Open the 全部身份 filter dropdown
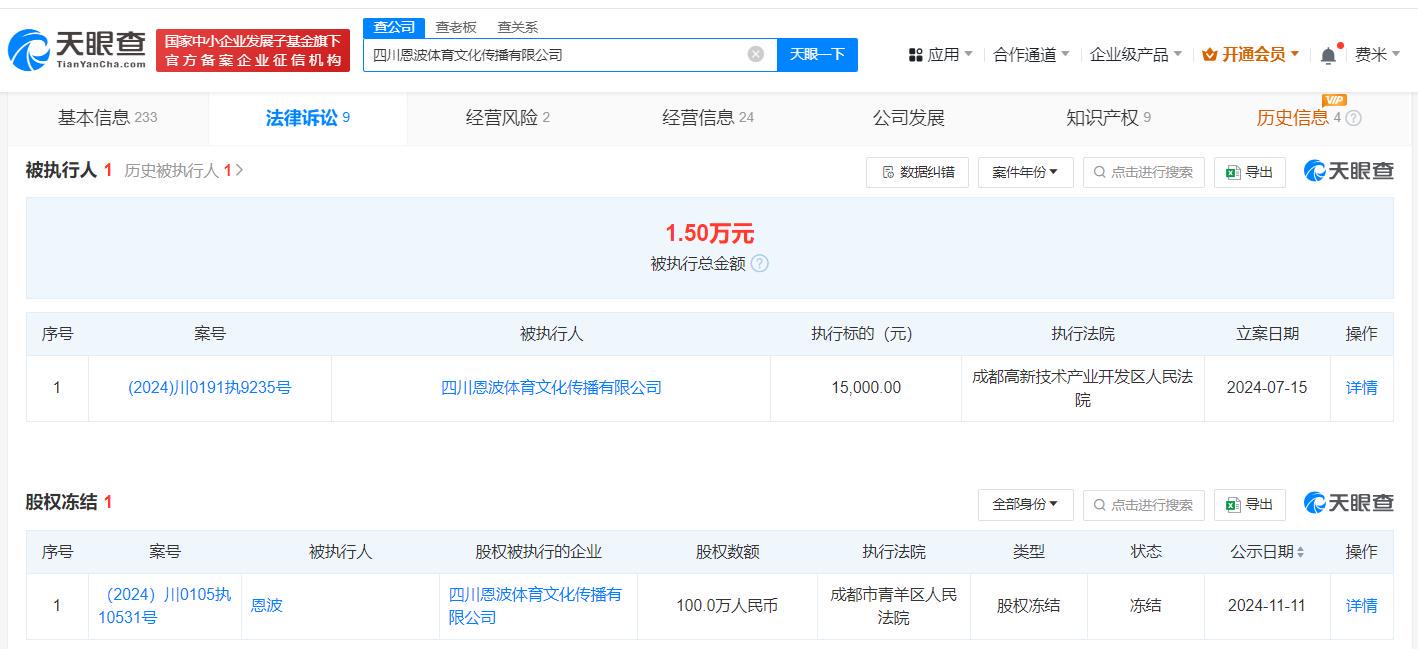 click(1025, 505)
